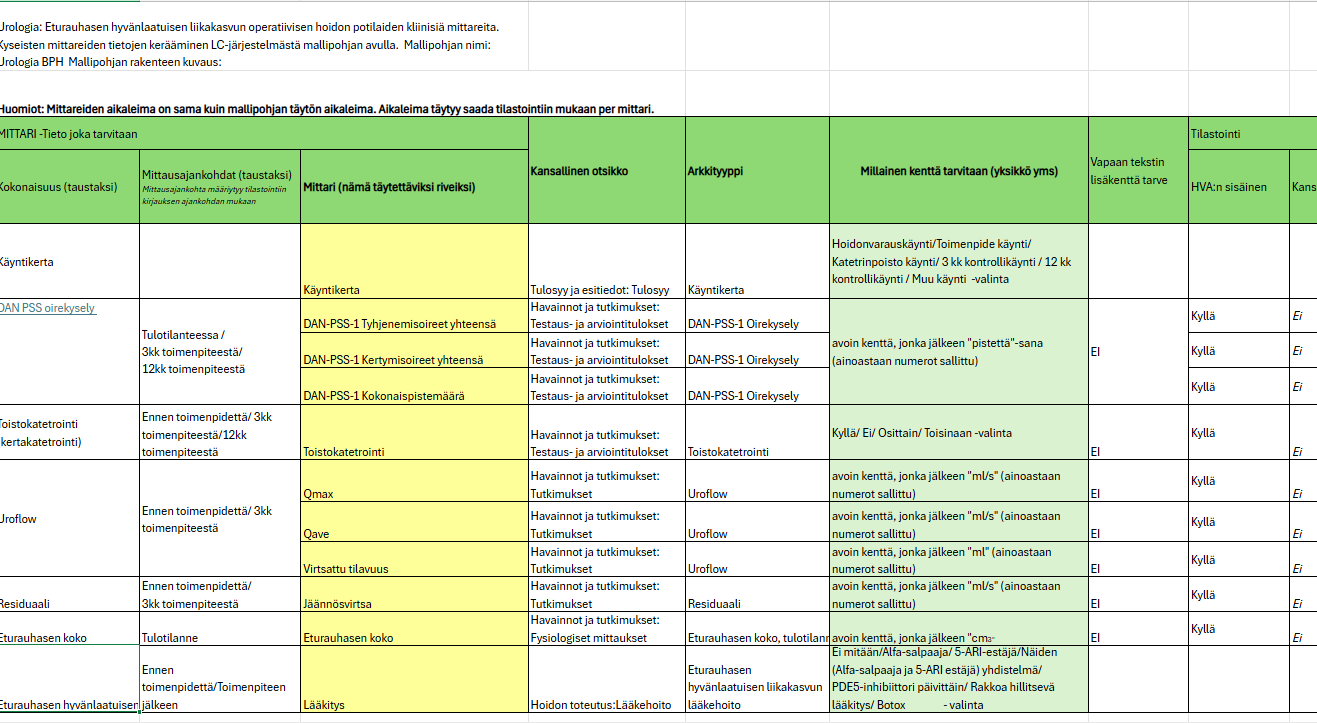Select the 'Havainnot ja tutkimukset: Fysiologiset mittaukset' cell
Viewport: 1317px width, 723px height.
606,629
